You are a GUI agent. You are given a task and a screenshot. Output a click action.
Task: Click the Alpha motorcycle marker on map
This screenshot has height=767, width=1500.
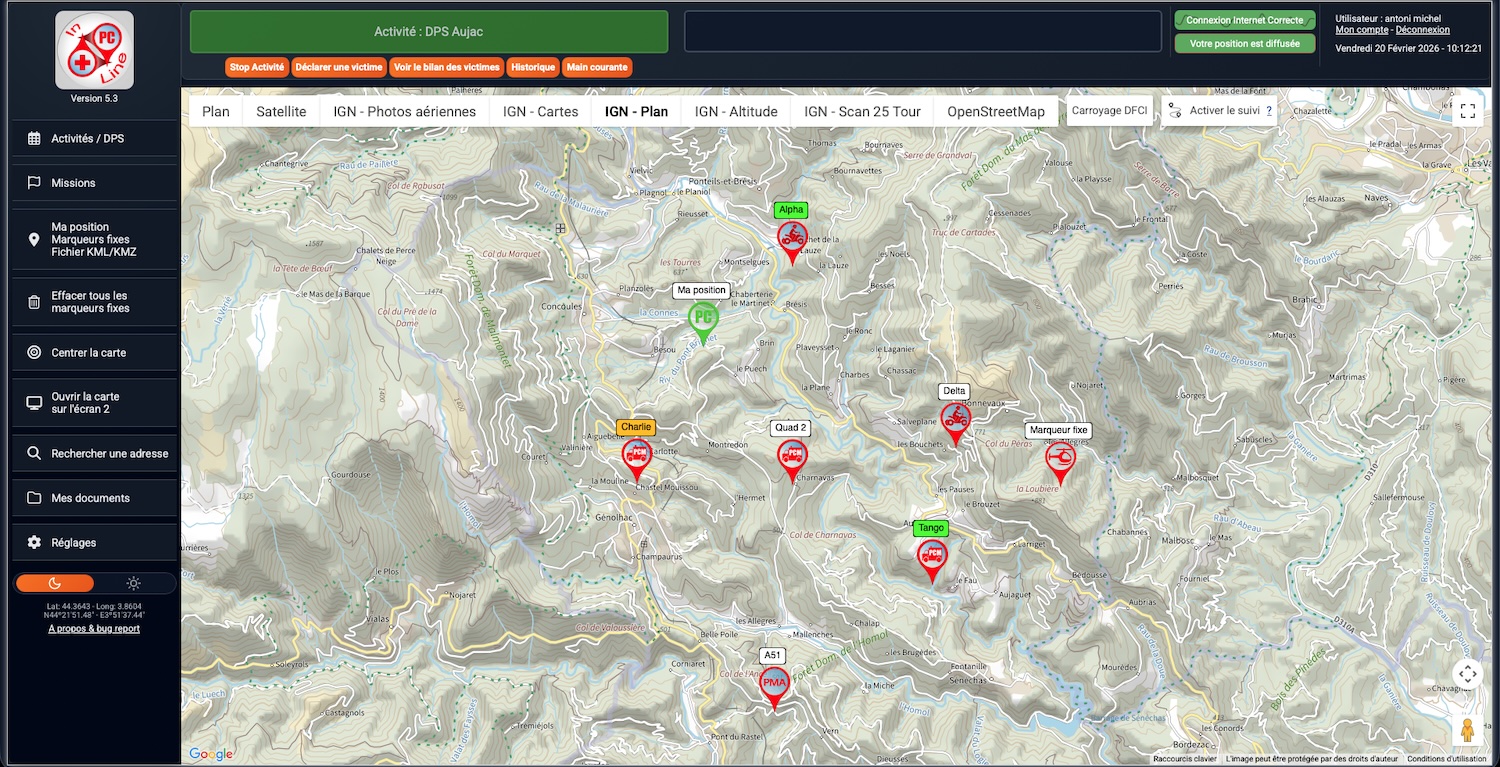click(x=792, y=238)
